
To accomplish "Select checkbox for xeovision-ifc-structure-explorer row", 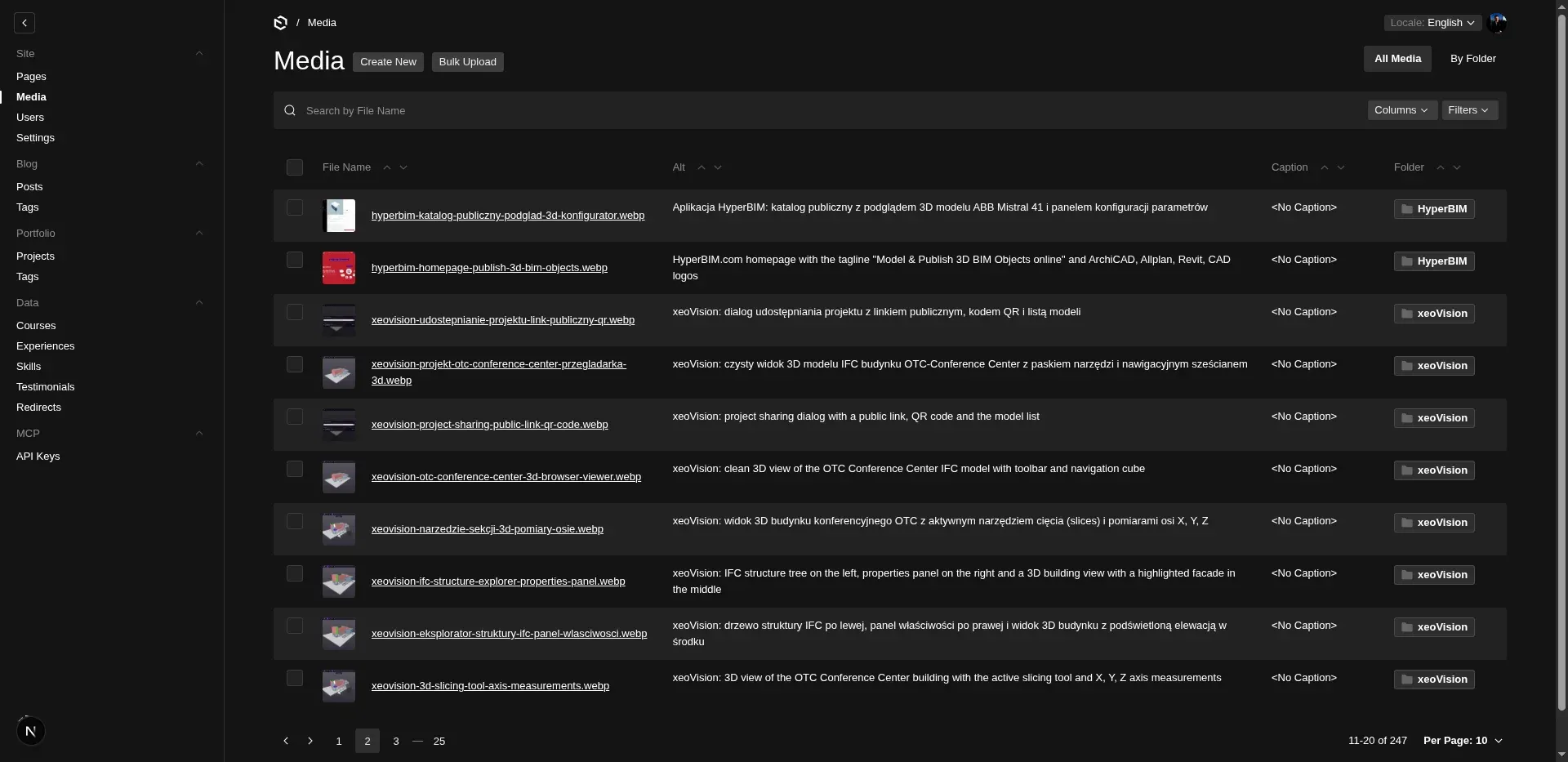I will coord(295,573).
